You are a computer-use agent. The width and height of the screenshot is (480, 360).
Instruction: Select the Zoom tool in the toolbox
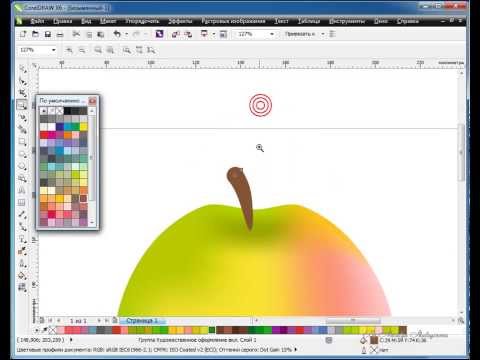point(22,105)
